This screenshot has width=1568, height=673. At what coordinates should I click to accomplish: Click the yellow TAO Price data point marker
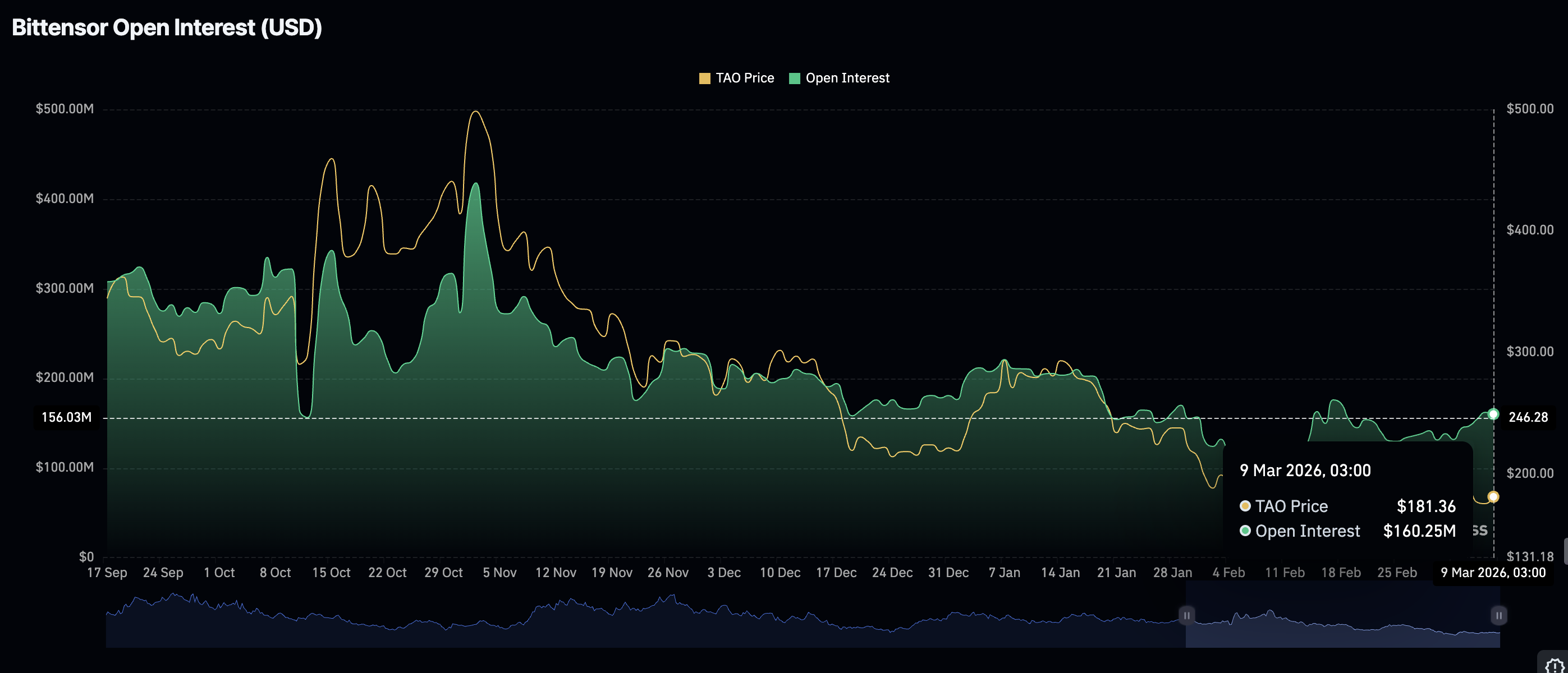(1493, 497)
